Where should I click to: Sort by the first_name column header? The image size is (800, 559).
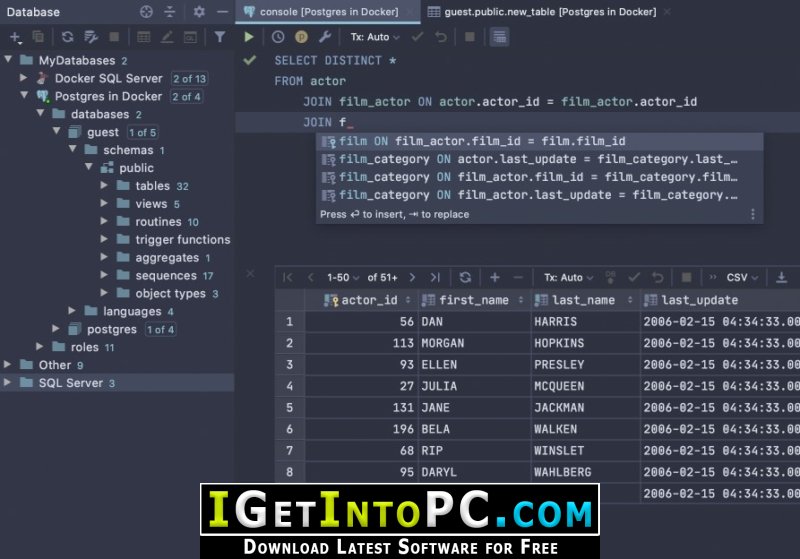[473, 300]
